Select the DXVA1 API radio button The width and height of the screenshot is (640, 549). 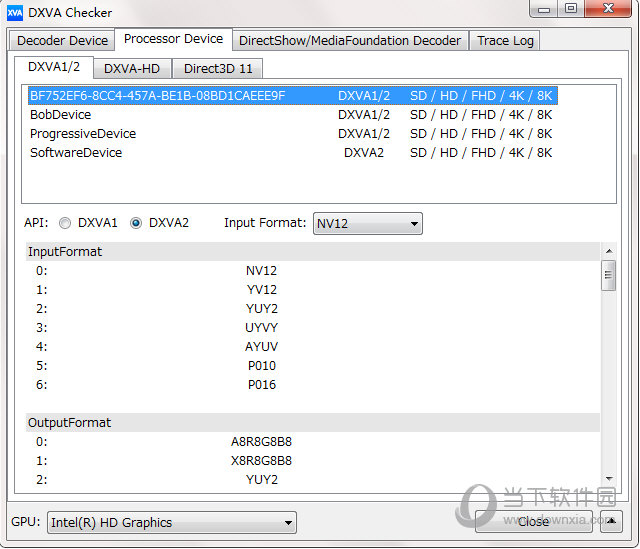click(x=65, y=223)
